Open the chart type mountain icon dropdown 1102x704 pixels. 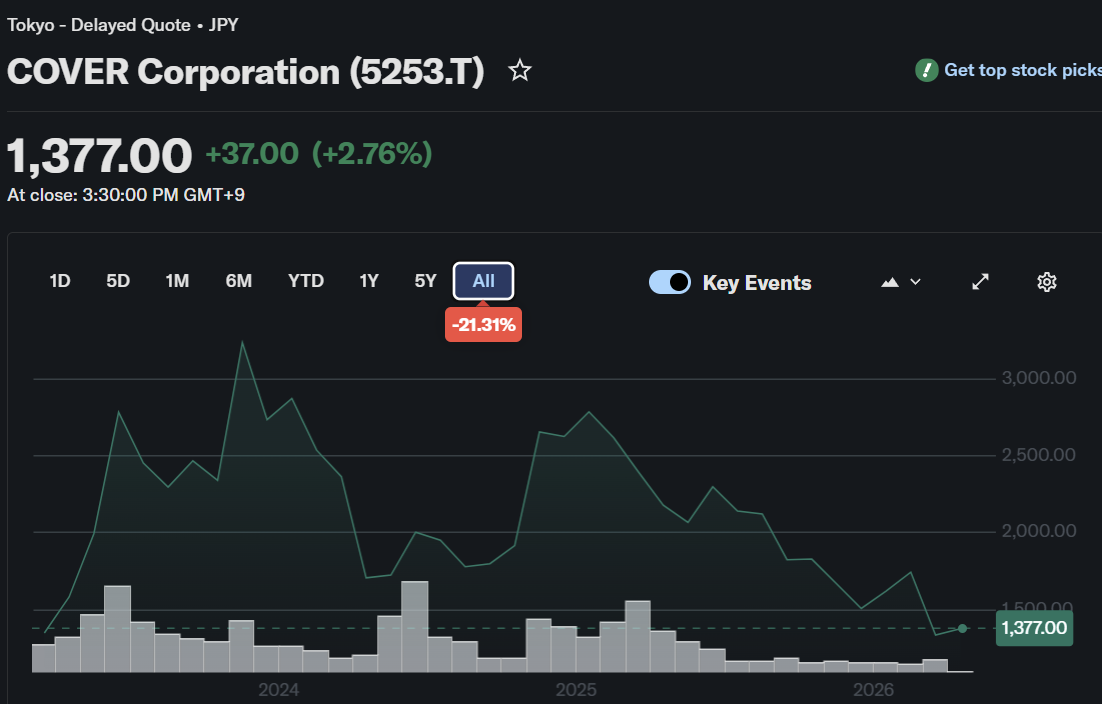pyautogui.click(x=900, y=282)
